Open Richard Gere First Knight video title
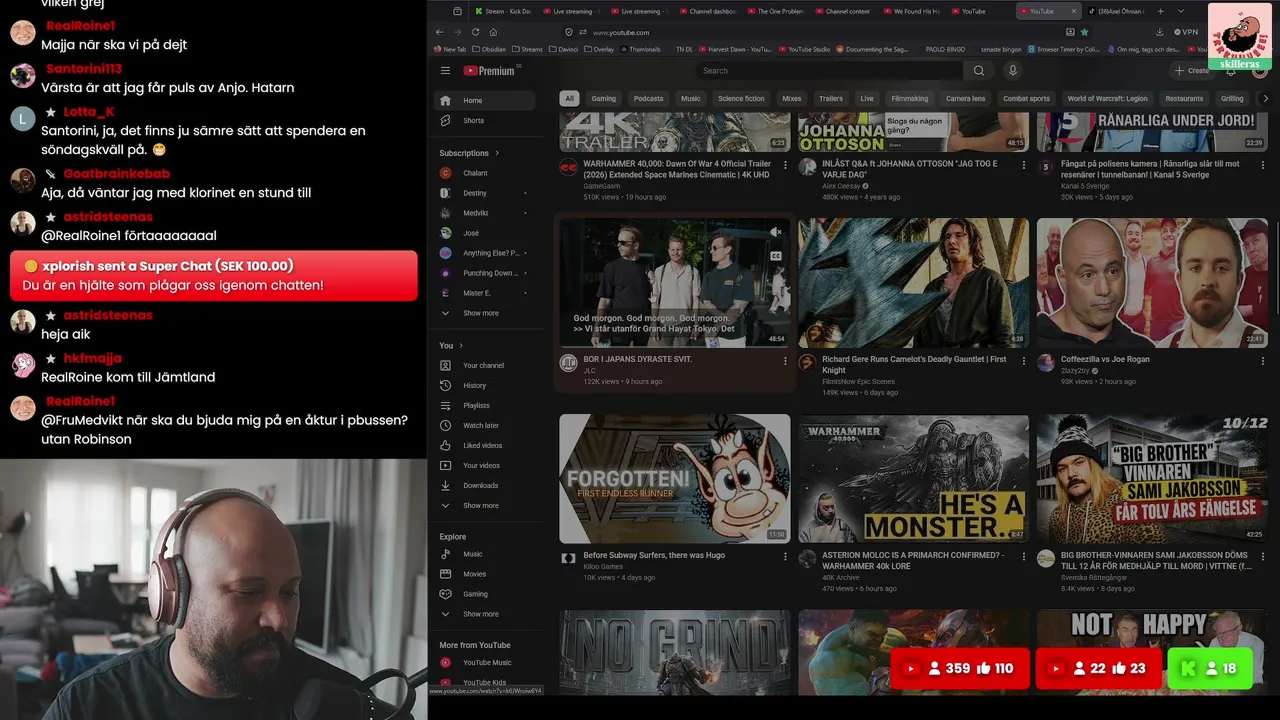This screenshot has height=720, width=1280. (914, 364)
